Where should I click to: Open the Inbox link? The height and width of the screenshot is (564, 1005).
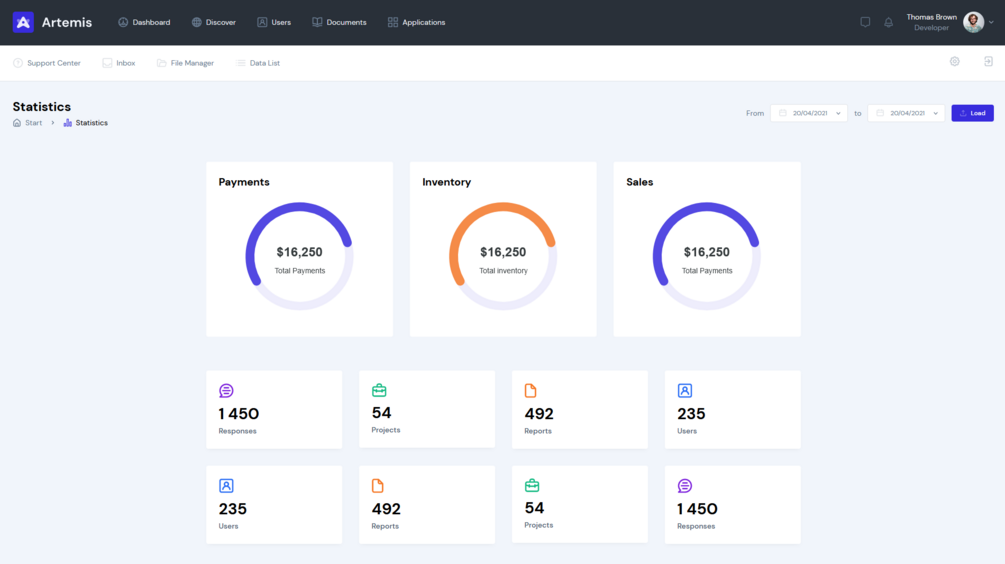click(x=119, y=63)
